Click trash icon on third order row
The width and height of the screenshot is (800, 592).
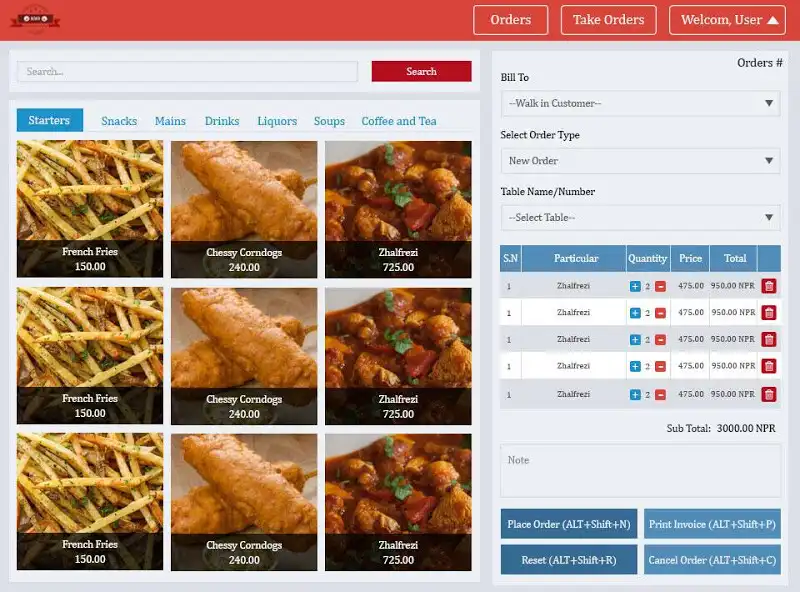768,340
